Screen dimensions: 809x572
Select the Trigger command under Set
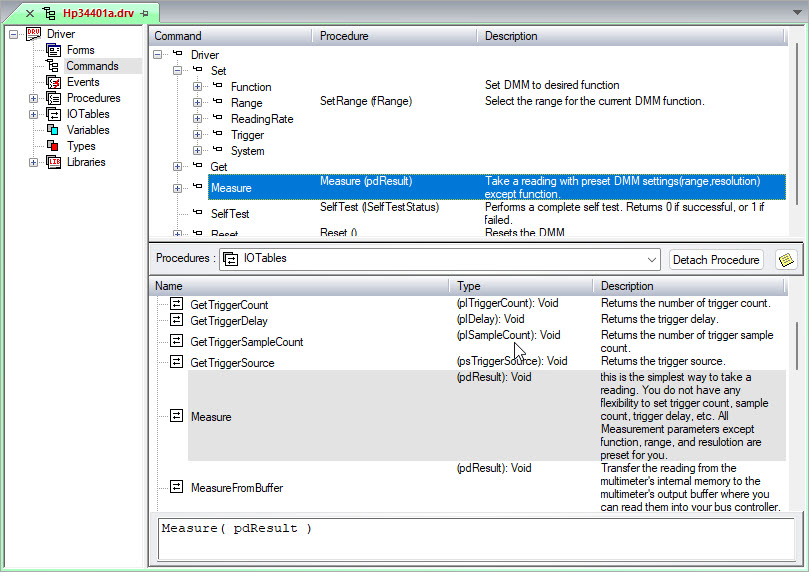pos(247,135)
